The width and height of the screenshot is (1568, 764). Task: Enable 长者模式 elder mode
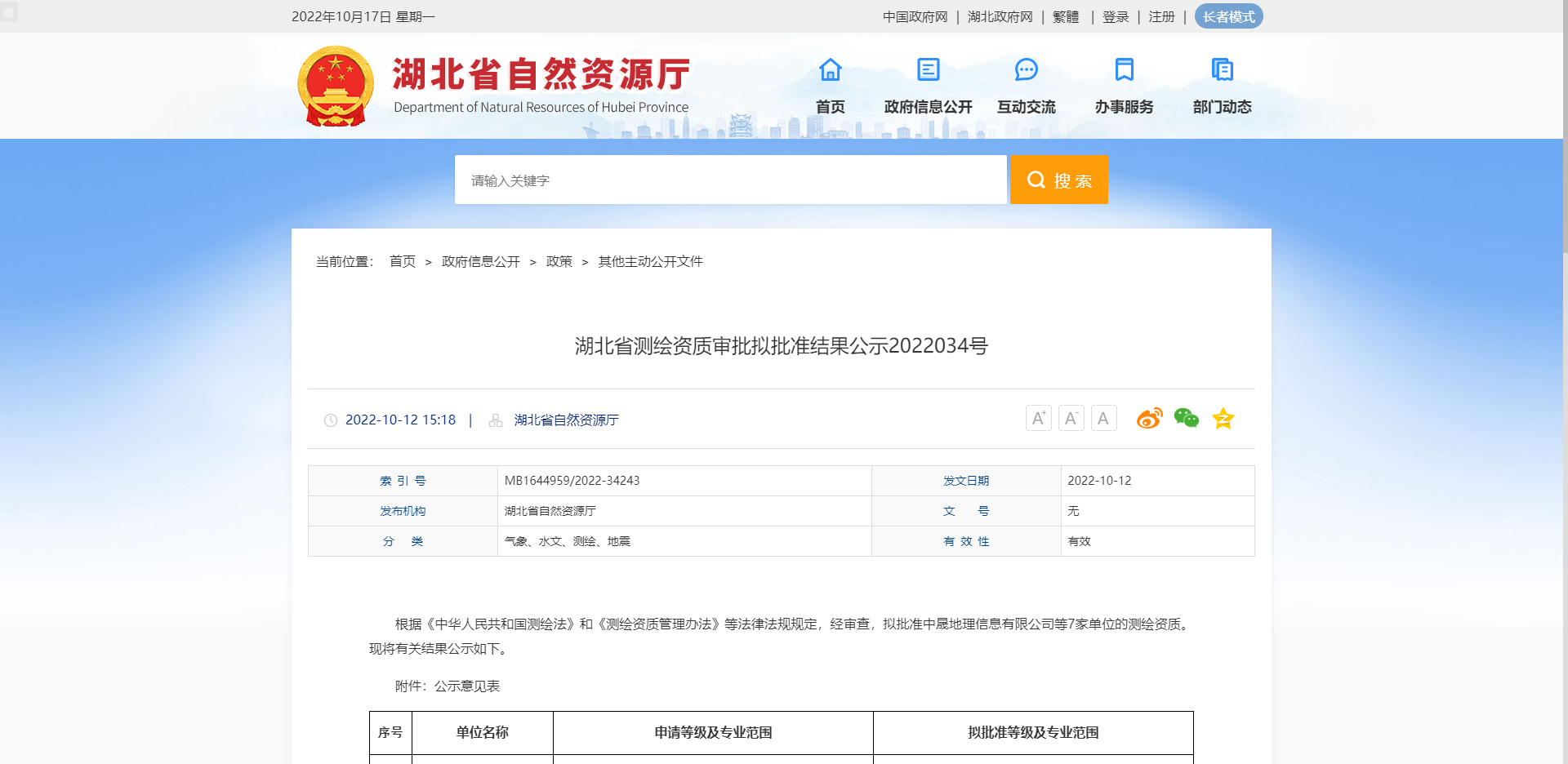(1228, 16)
